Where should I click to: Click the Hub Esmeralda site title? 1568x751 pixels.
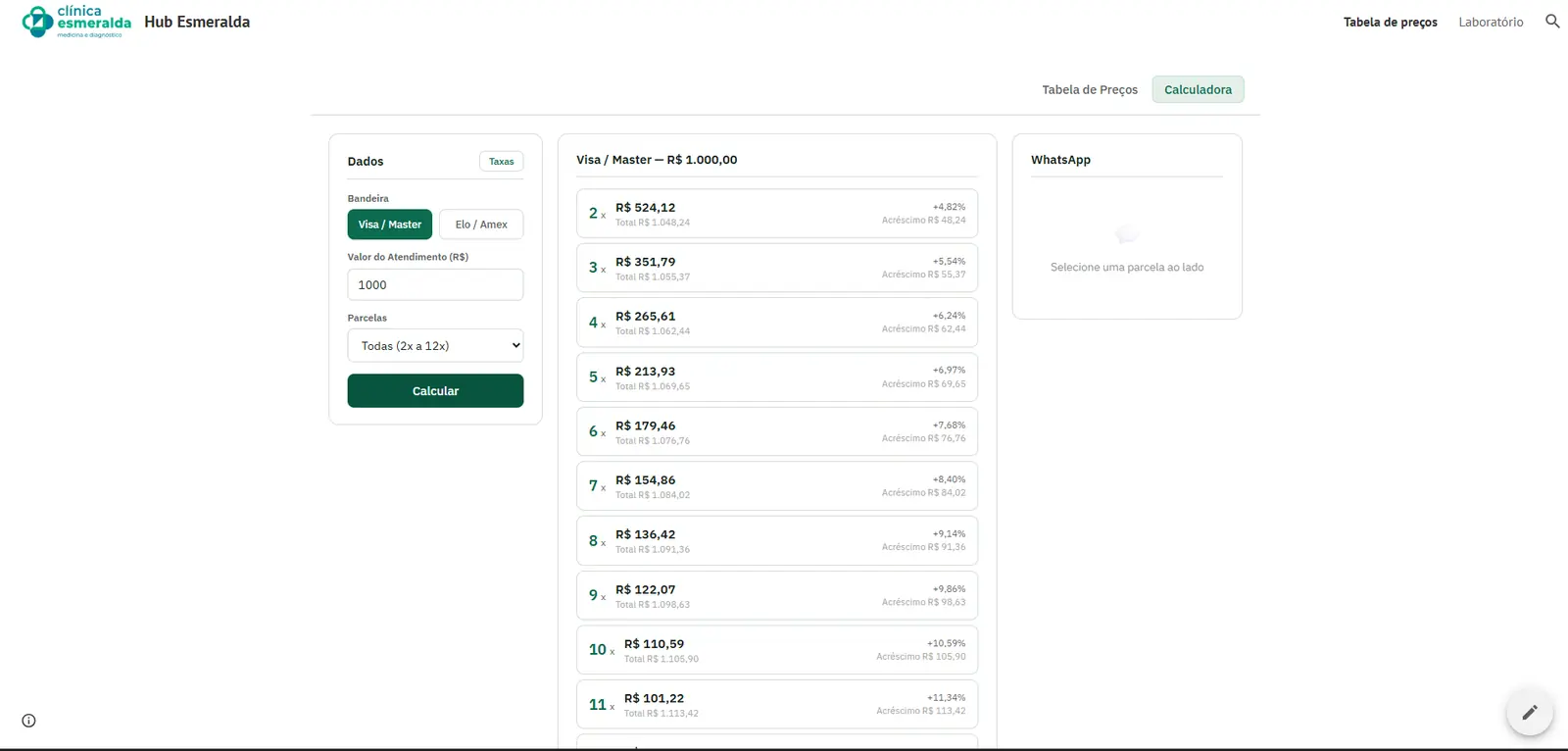click(x=197, y=22)
